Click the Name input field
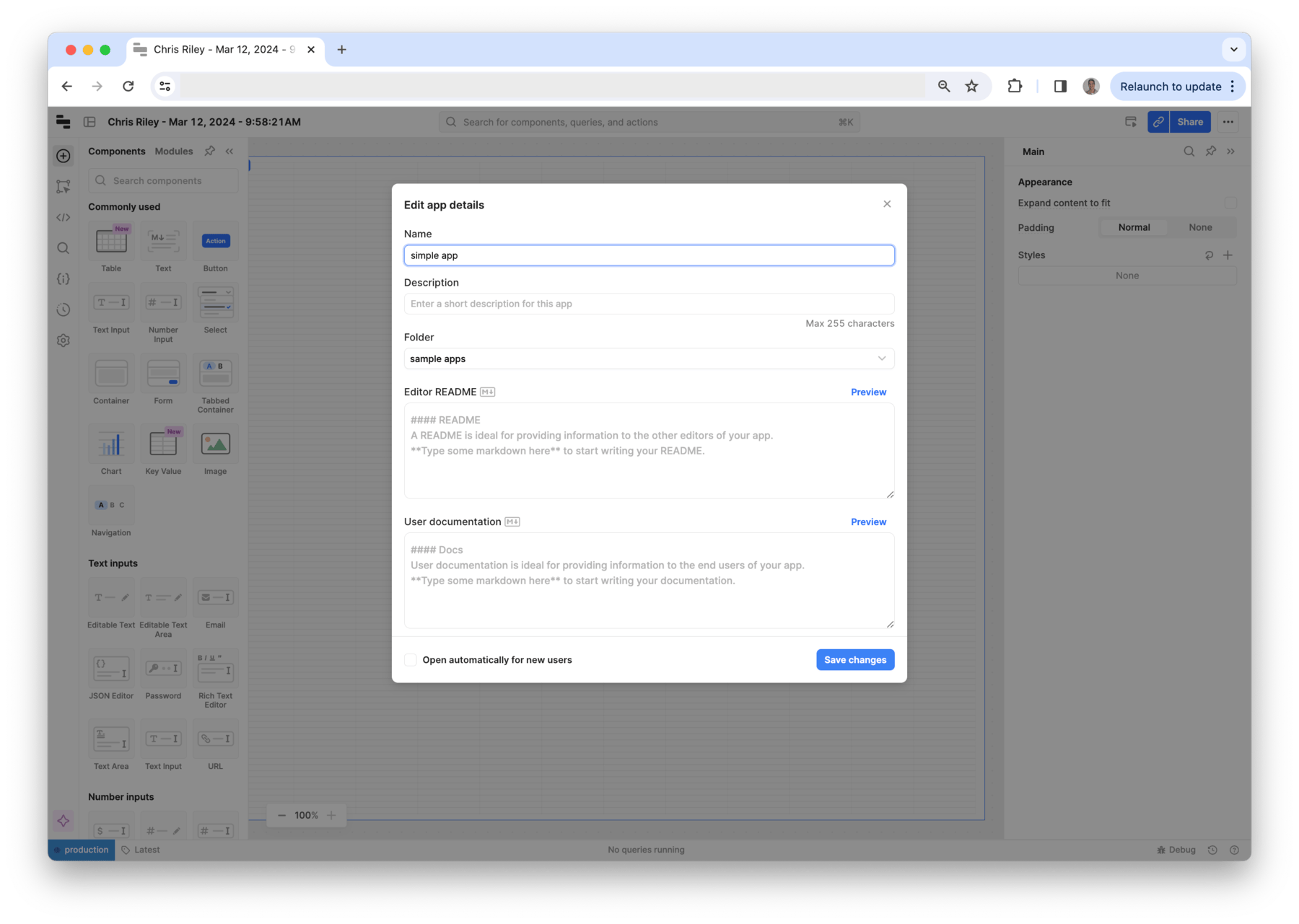1299x924 pixels. (649, 255)
